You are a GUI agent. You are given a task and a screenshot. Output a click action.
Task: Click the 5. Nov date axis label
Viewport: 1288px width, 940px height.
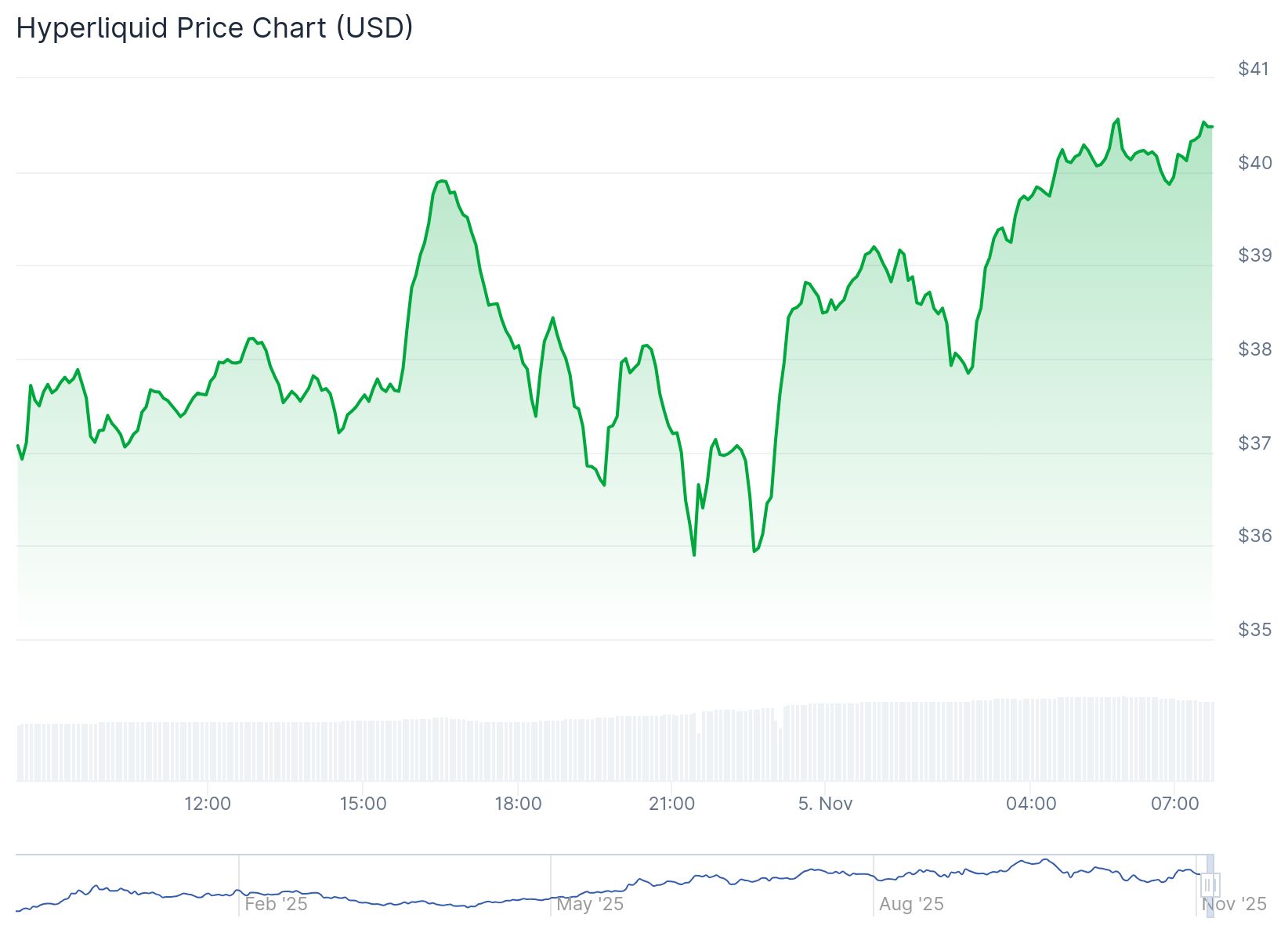(x=825, y=804)
